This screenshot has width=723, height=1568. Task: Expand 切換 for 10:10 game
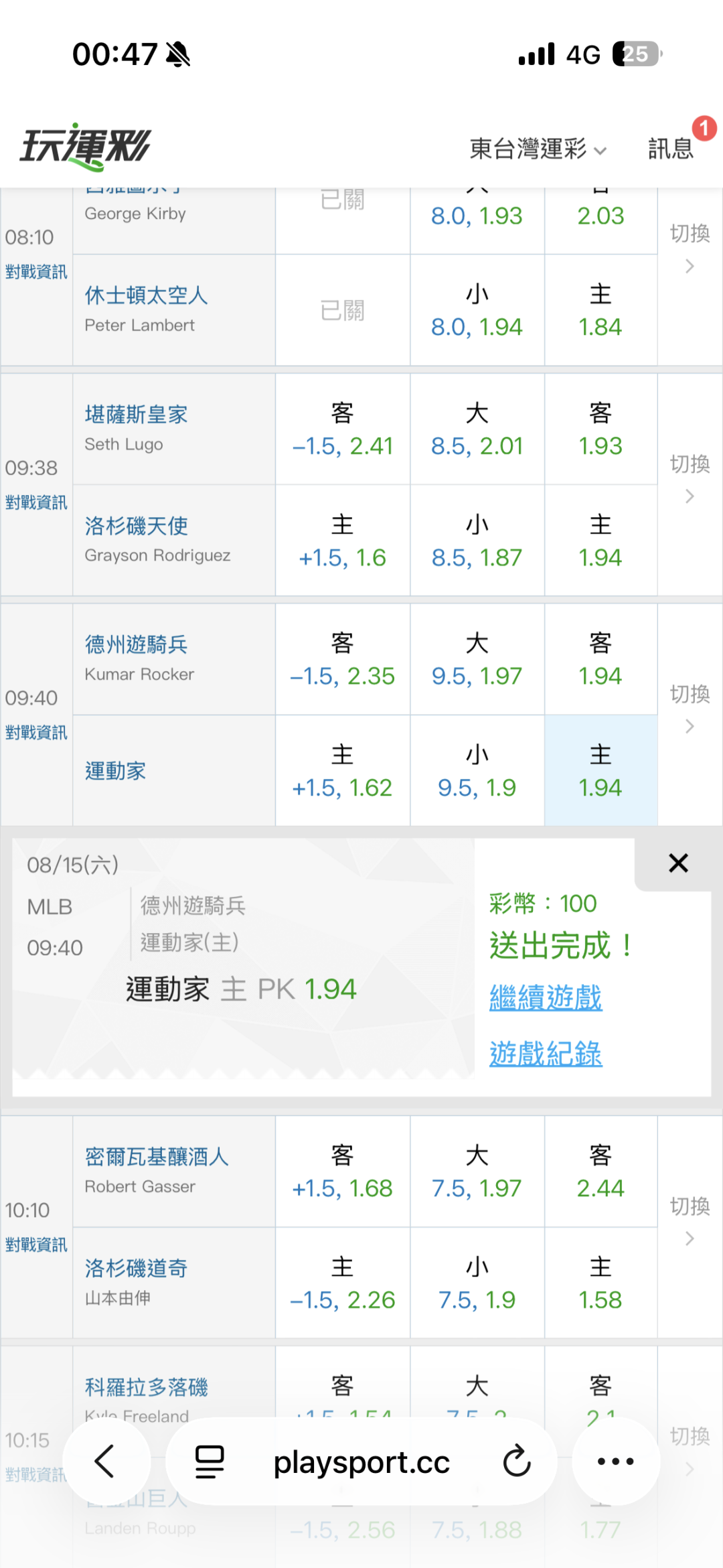point(690,1222)
